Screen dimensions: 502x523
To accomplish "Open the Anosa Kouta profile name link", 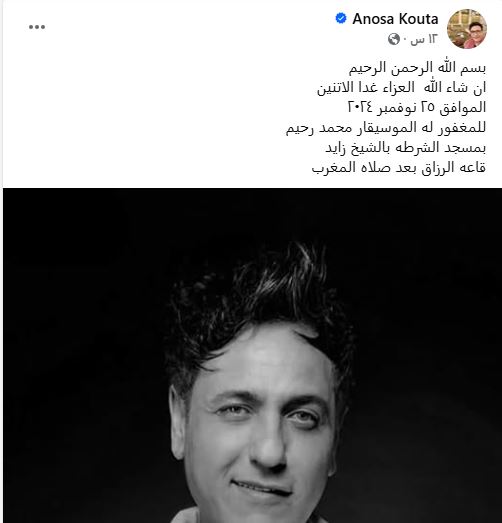I will (395, 19).
